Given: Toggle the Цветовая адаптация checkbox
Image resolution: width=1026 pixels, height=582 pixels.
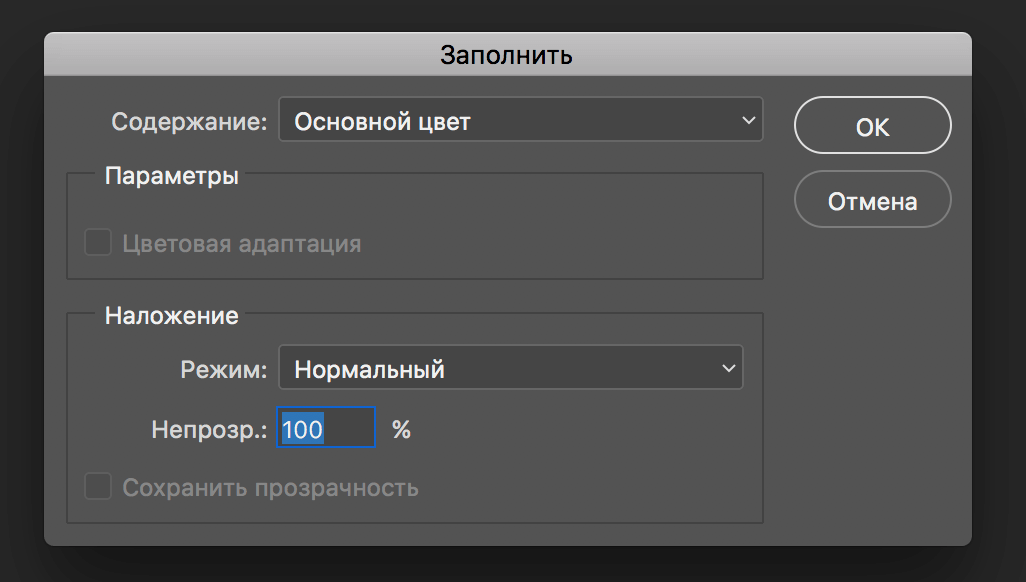Looking at the screenshot, I should pyautogui.click(x=98, y=243).
